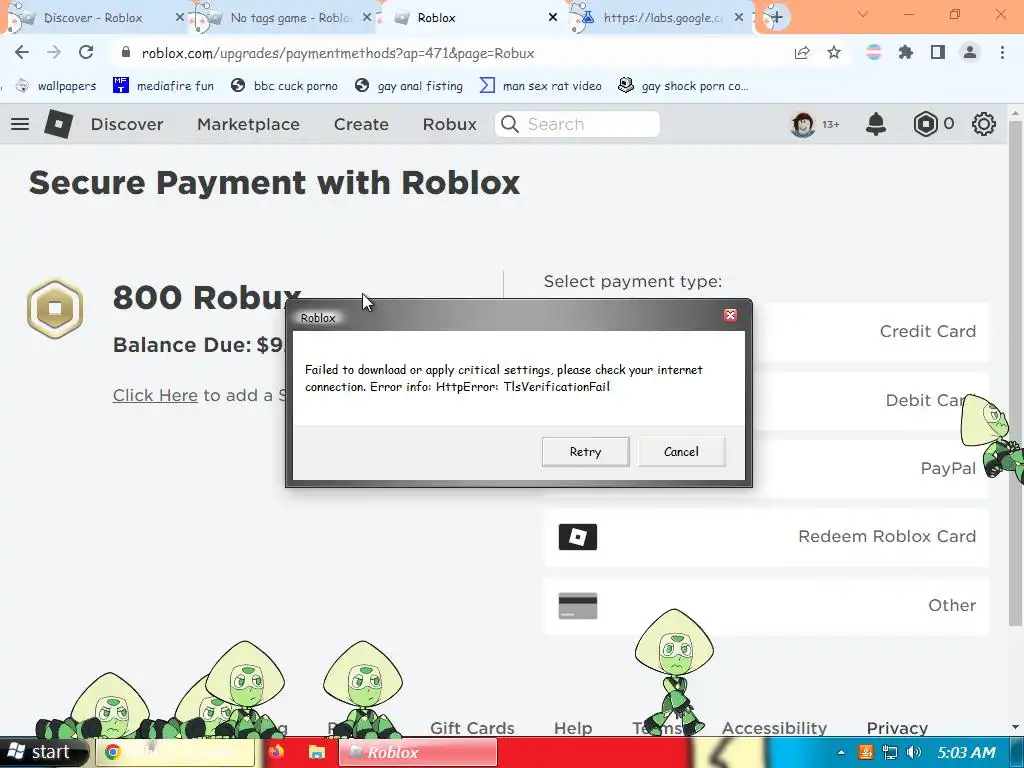Open Discover in Roblox navigation
Screen dimensions: 1024x768
(127, 124)
